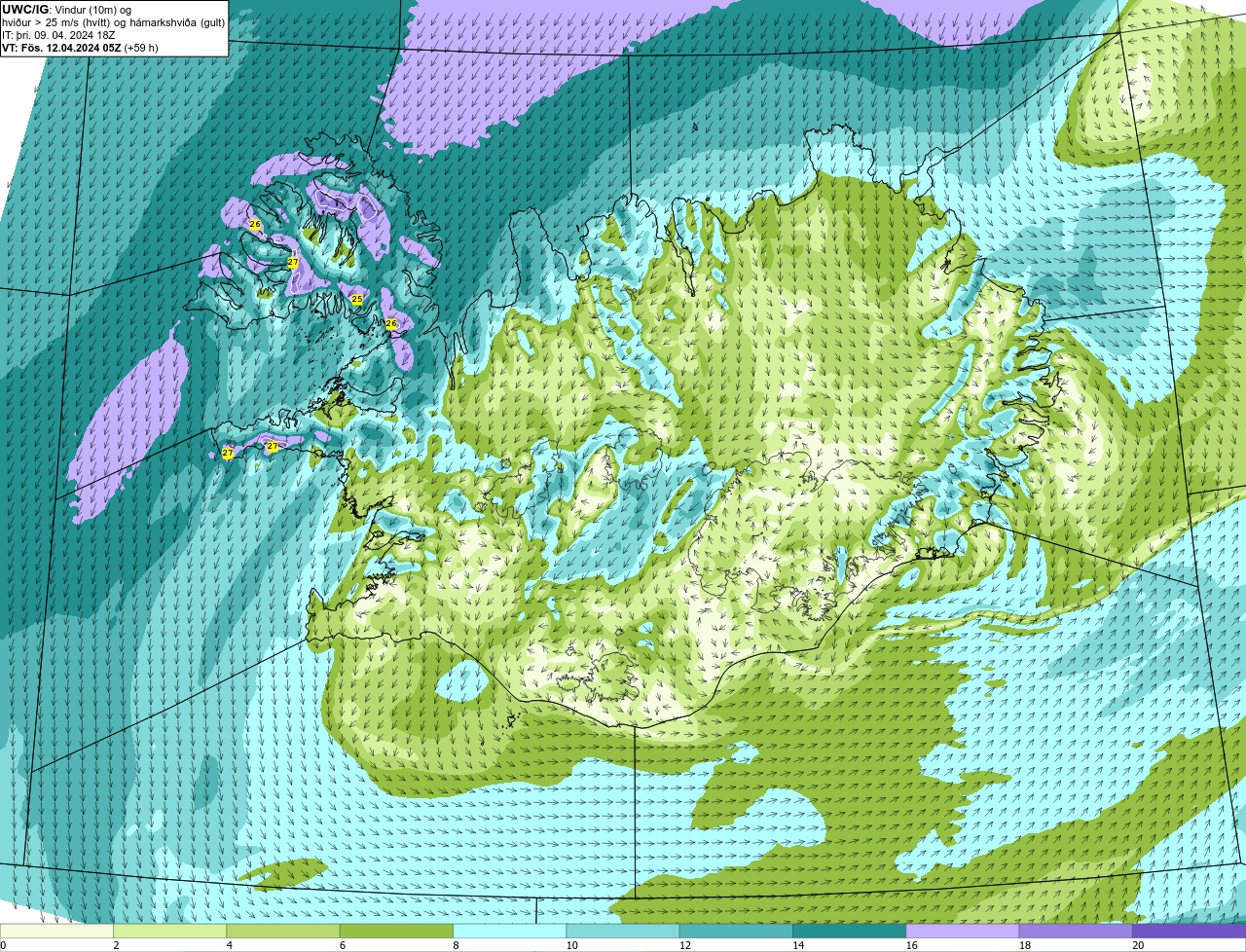Click the legend tick label 0
Image resolution: width=1246 pixels, height=952 pixels.
coord(3,945)
